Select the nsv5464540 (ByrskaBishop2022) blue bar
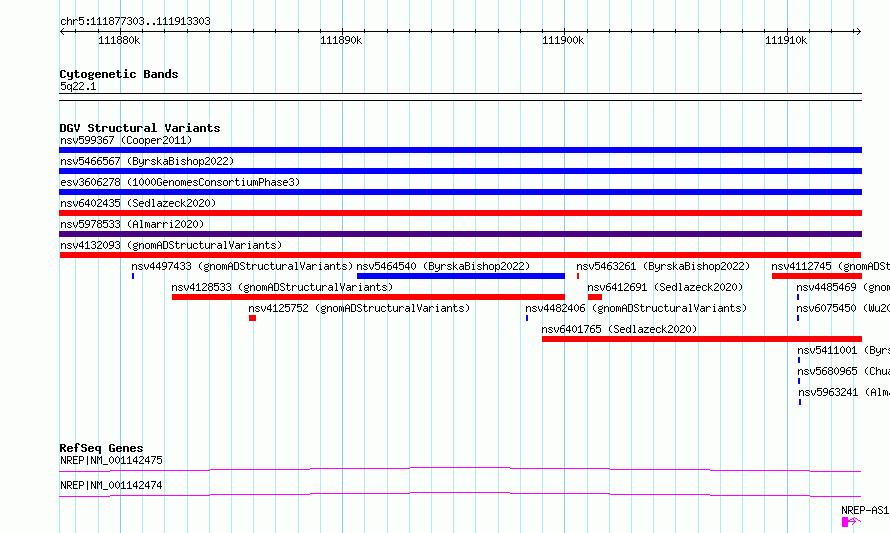The width and height of the screenshot is (890, 533). pos(461,276)
